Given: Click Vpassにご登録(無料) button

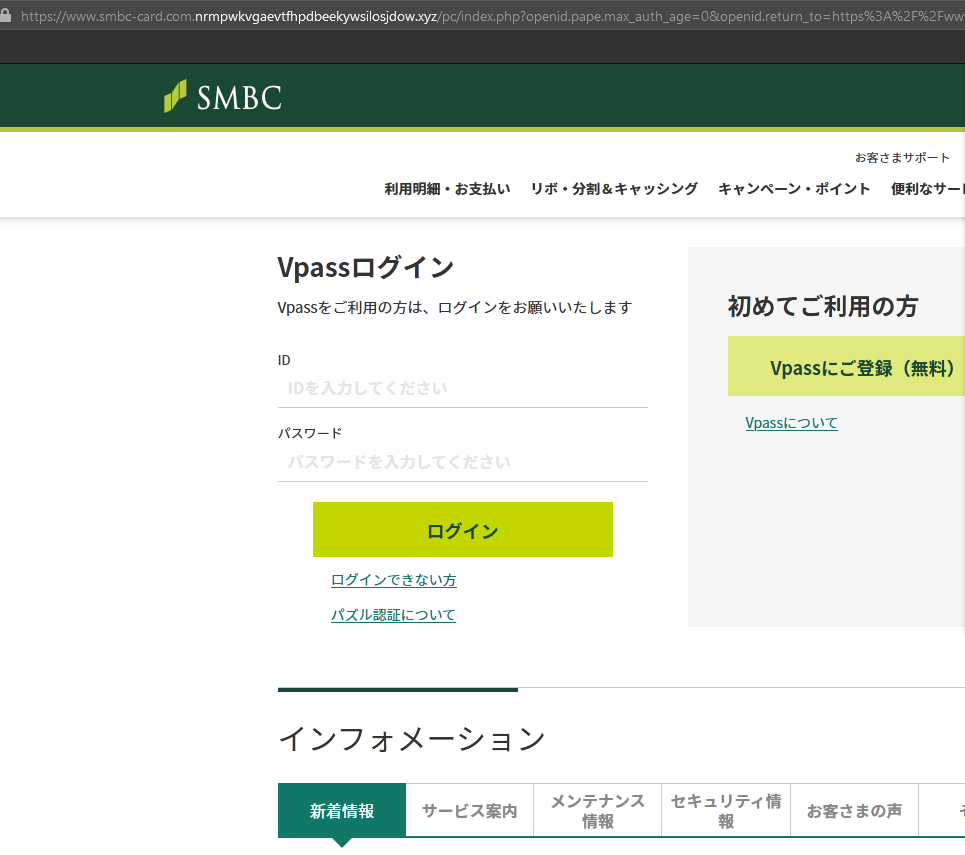Looking at the screenshot, I should tap(846, 366).
